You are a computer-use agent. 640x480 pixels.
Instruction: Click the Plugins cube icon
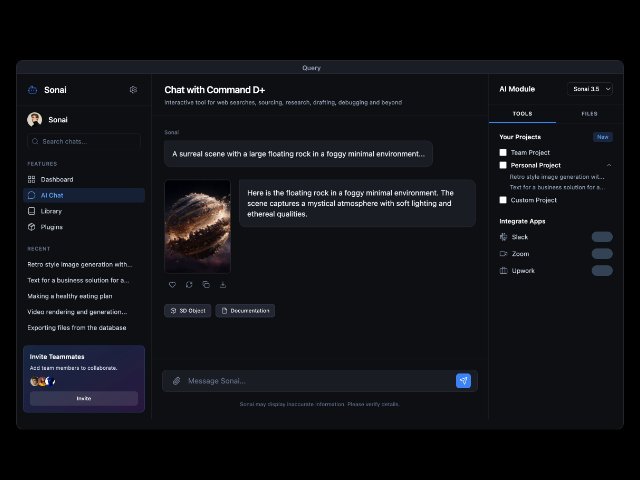pos(31,227)
